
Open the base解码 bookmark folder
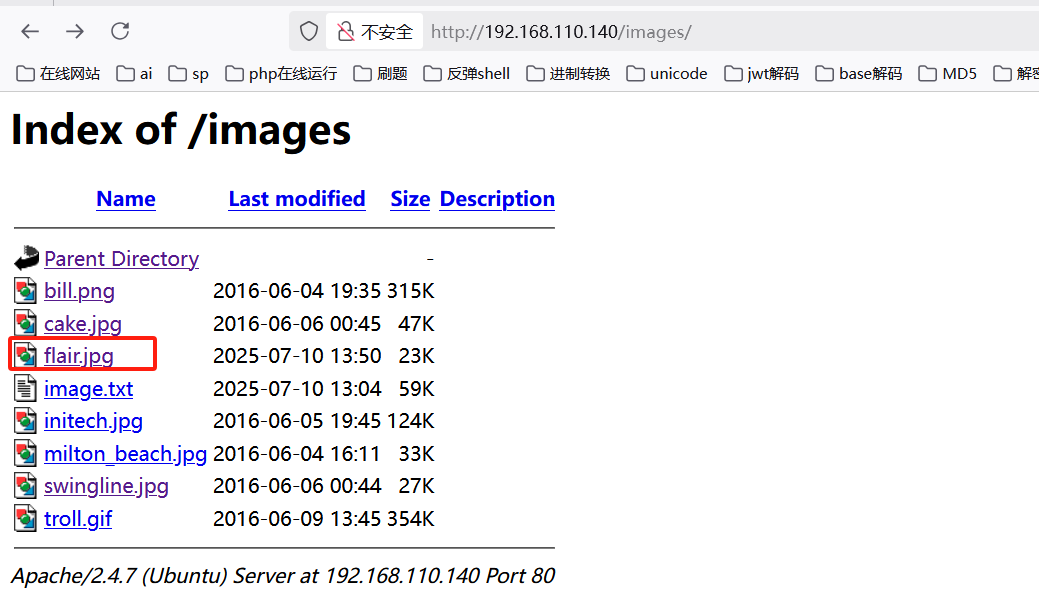coord(859,74)
